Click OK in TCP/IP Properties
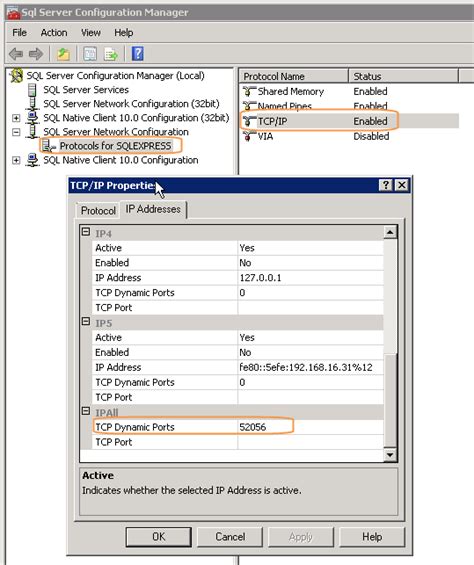This screenshot has height=565, width=474. (x=159, y=537)
